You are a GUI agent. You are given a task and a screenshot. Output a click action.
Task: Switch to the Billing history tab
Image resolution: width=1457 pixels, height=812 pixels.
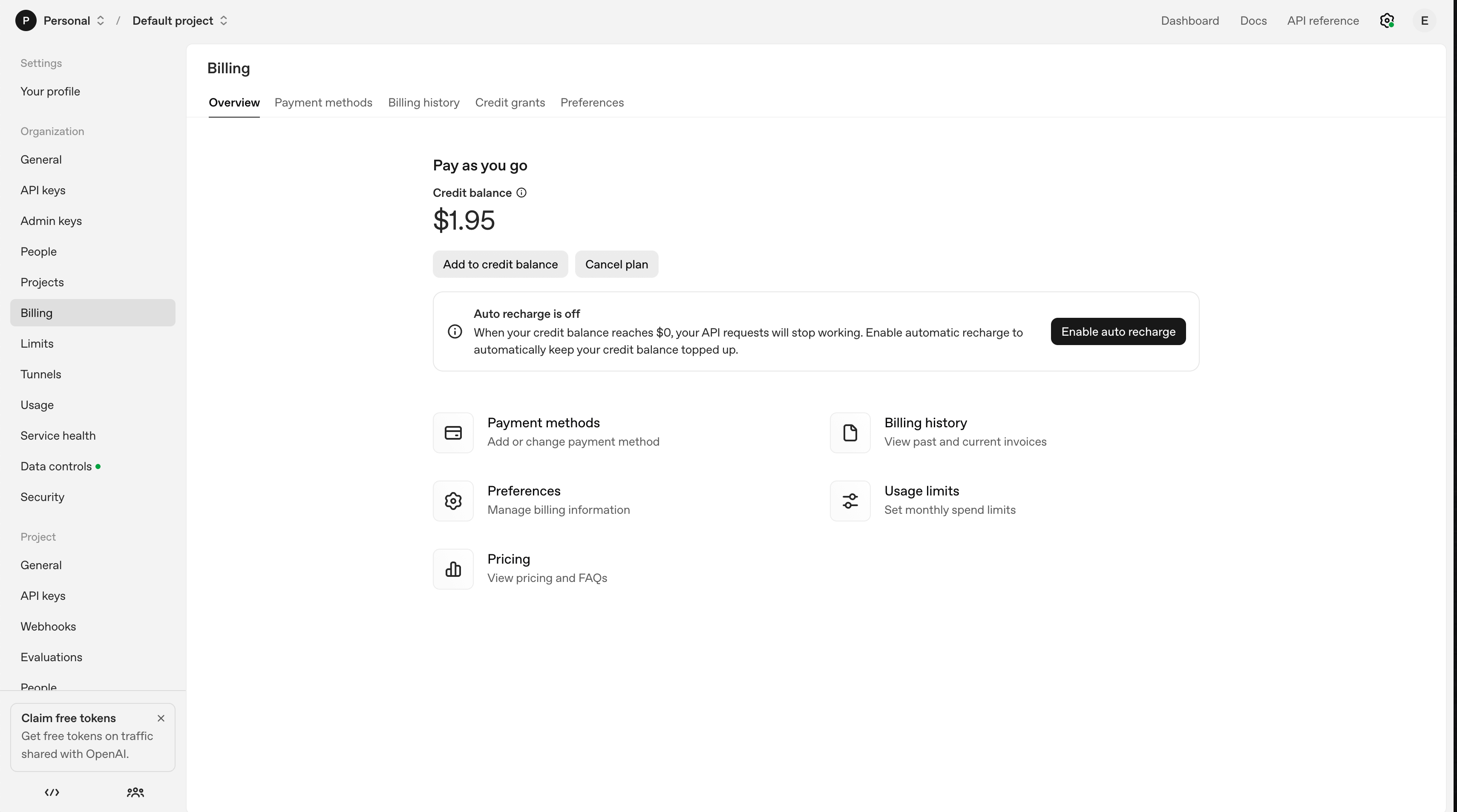[423, 102]
